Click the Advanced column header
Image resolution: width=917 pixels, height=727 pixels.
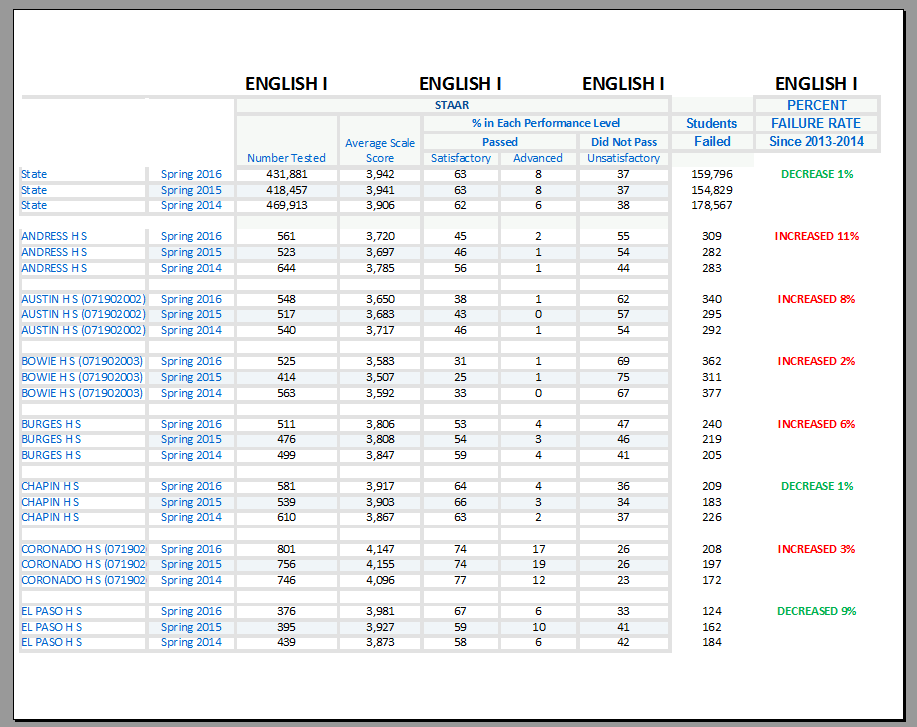pos(538,158)
